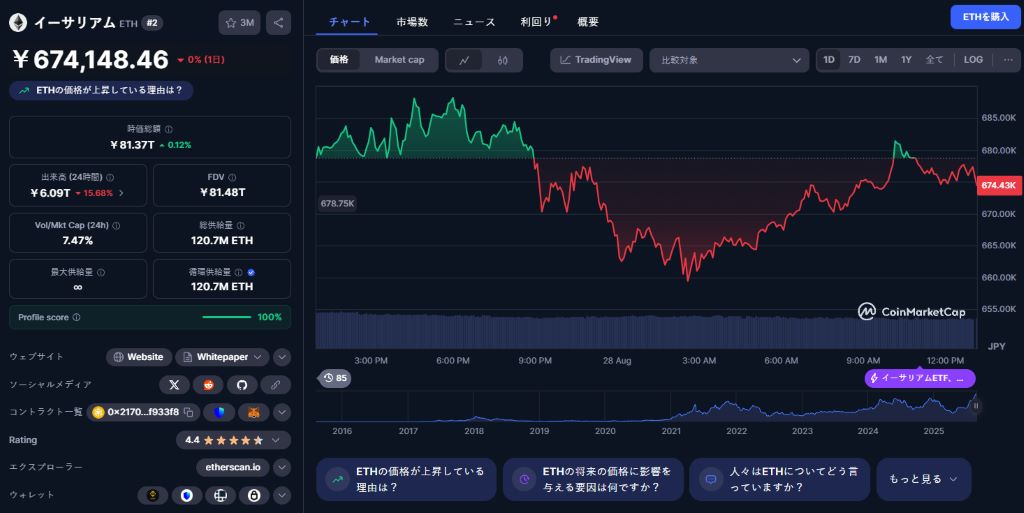The image size is (1024, 513).
Task: Switch chart to Market cap view
Action: coord(399,60)
